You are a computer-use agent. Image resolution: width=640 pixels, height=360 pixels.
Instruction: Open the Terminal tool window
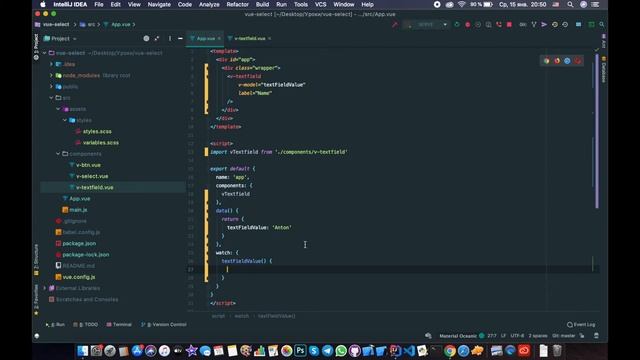[119, 324]
